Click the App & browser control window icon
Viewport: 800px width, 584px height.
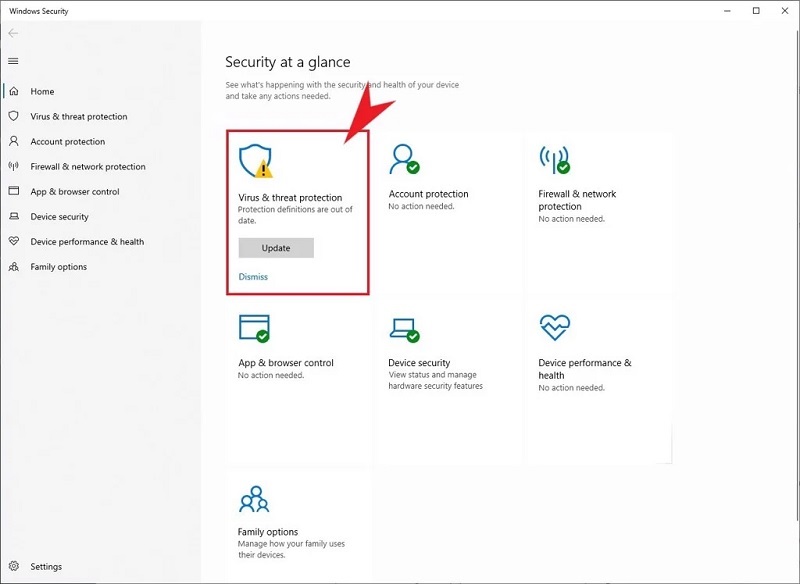254,328
